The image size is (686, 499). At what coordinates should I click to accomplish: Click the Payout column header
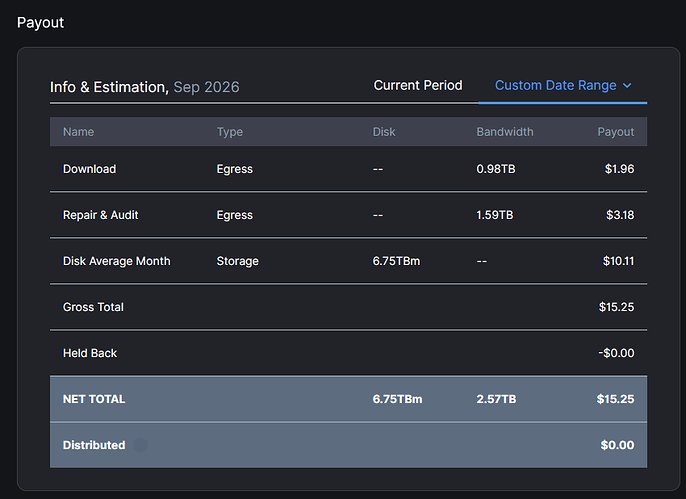click(616, 132)
